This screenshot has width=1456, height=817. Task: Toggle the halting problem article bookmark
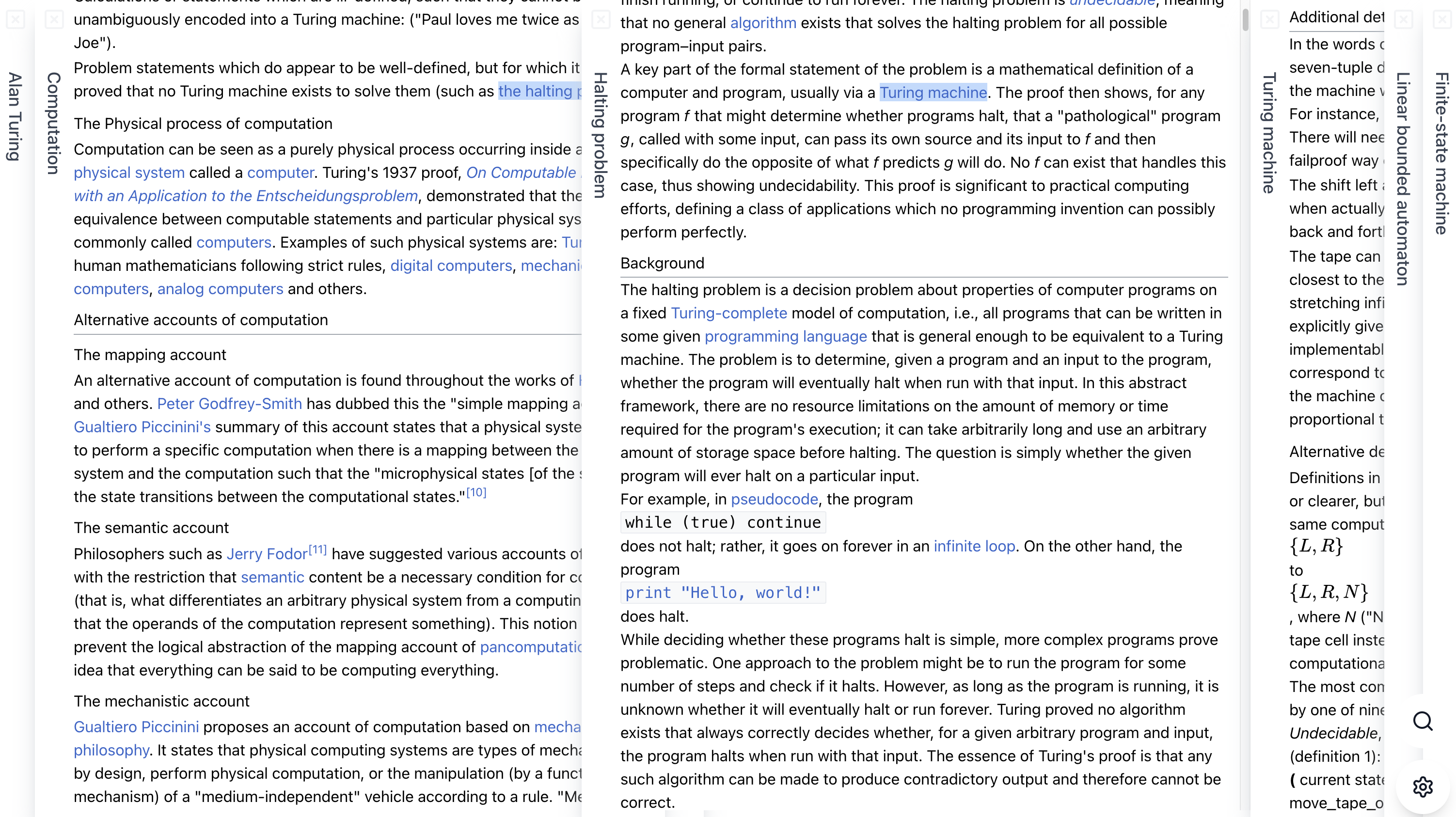[x=601, y=18]
